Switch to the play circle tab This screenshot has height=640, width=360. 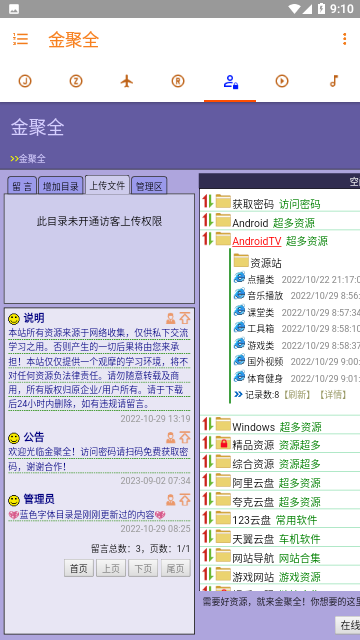pyautogui.click(x=282, y=81)
